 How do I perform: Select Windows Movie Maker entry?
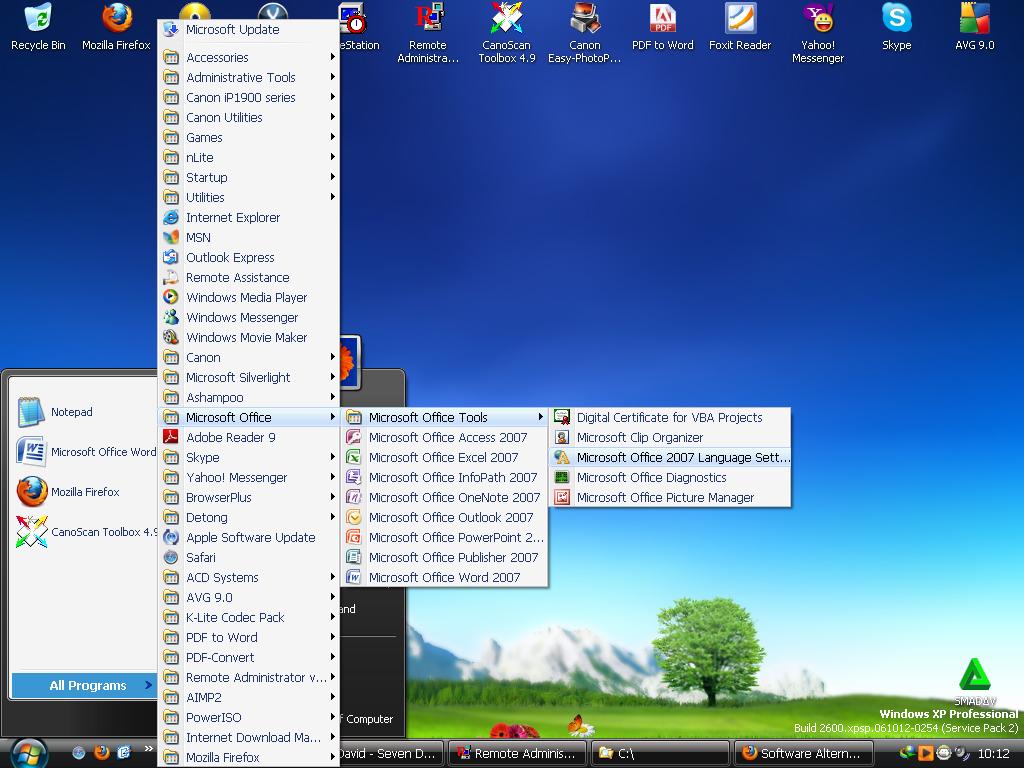249,337
